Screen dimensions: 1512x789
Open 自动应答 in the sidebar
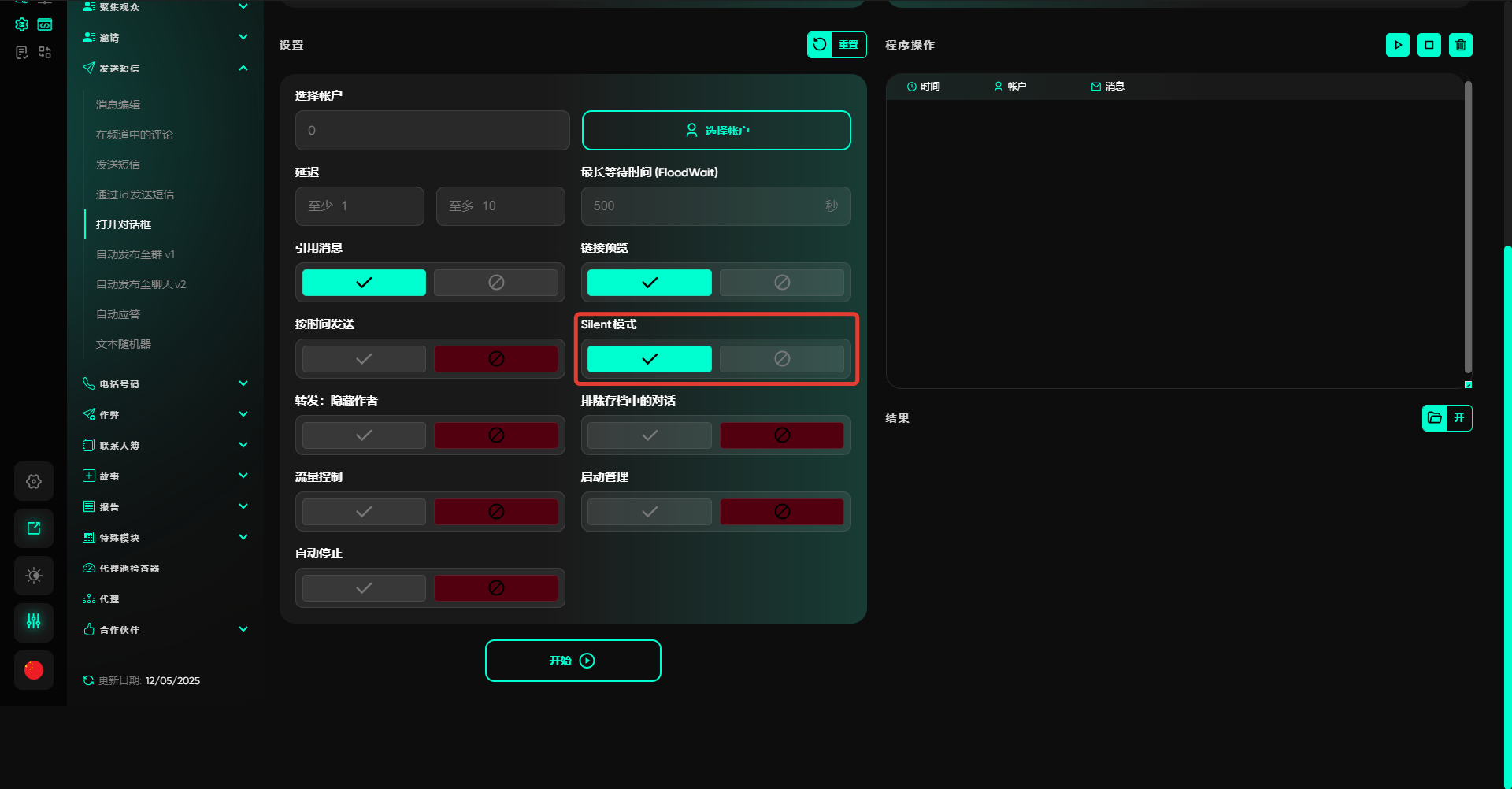[118, 314]
